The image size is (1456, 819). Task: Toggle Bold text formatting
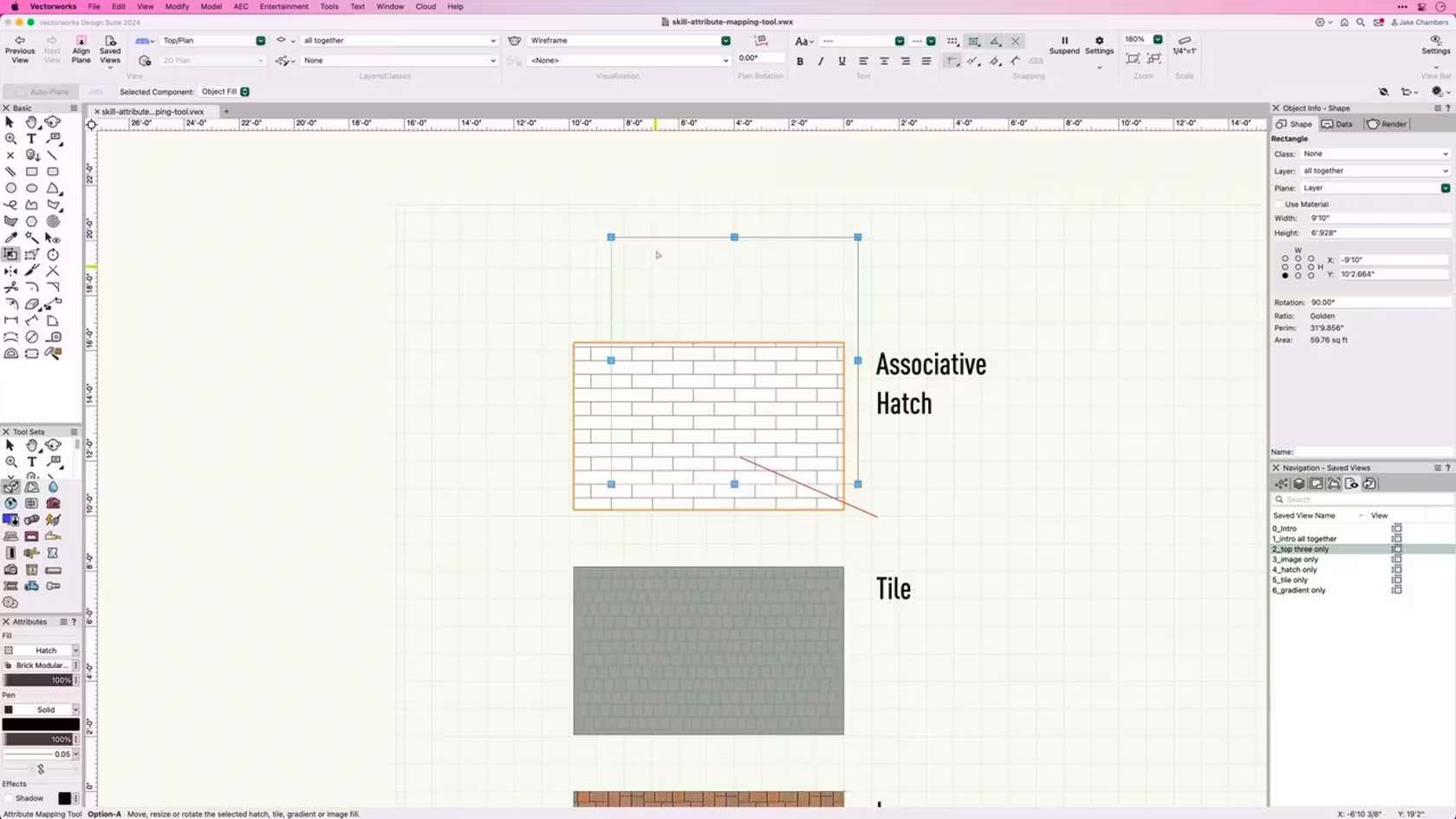(800, 62)
